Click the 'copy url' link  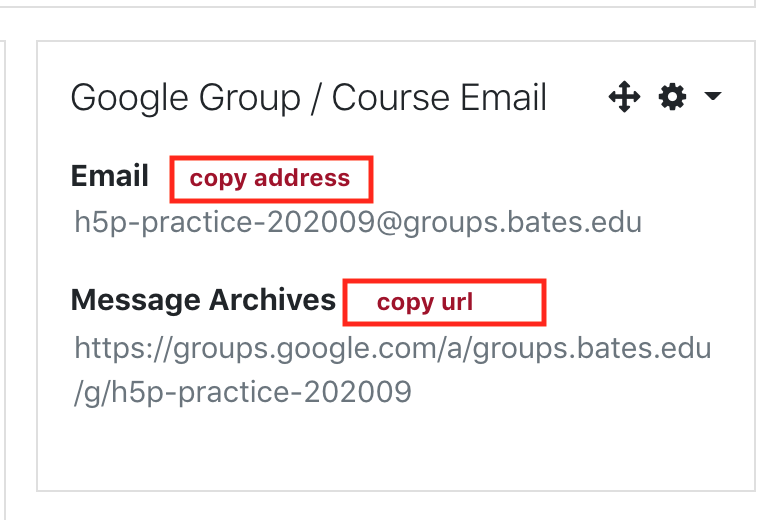tap(425, 302)
